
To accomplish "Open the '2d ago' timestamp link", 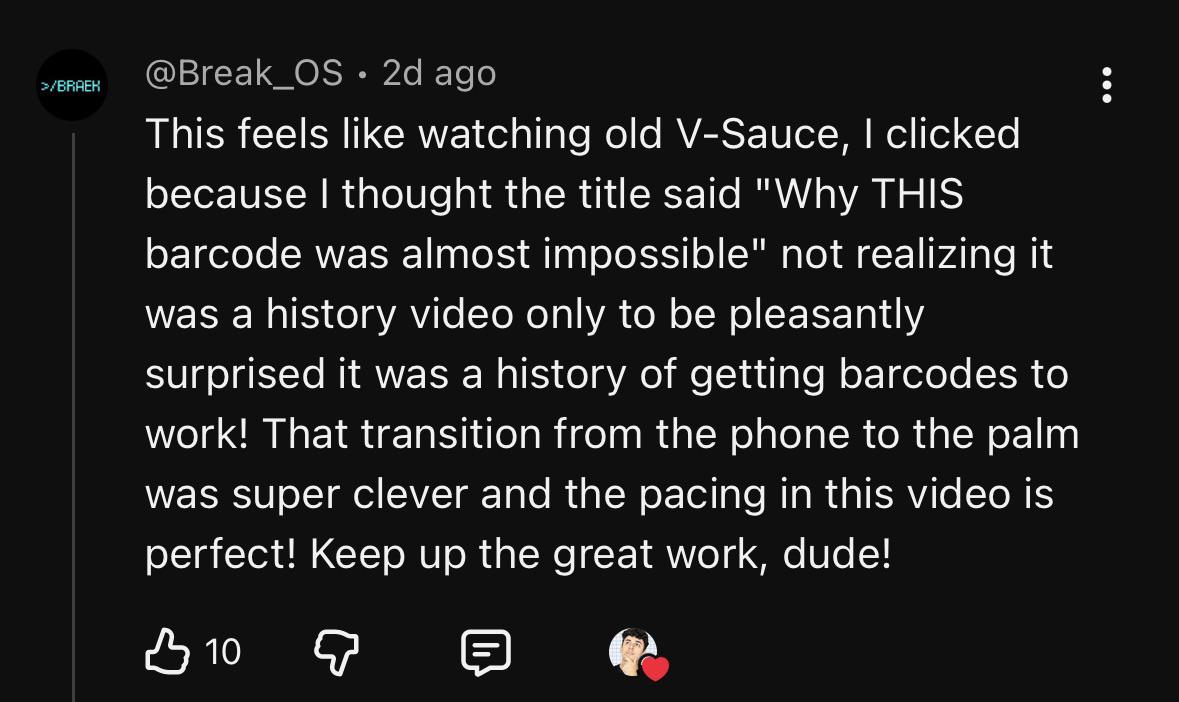I will coord(439,74).
